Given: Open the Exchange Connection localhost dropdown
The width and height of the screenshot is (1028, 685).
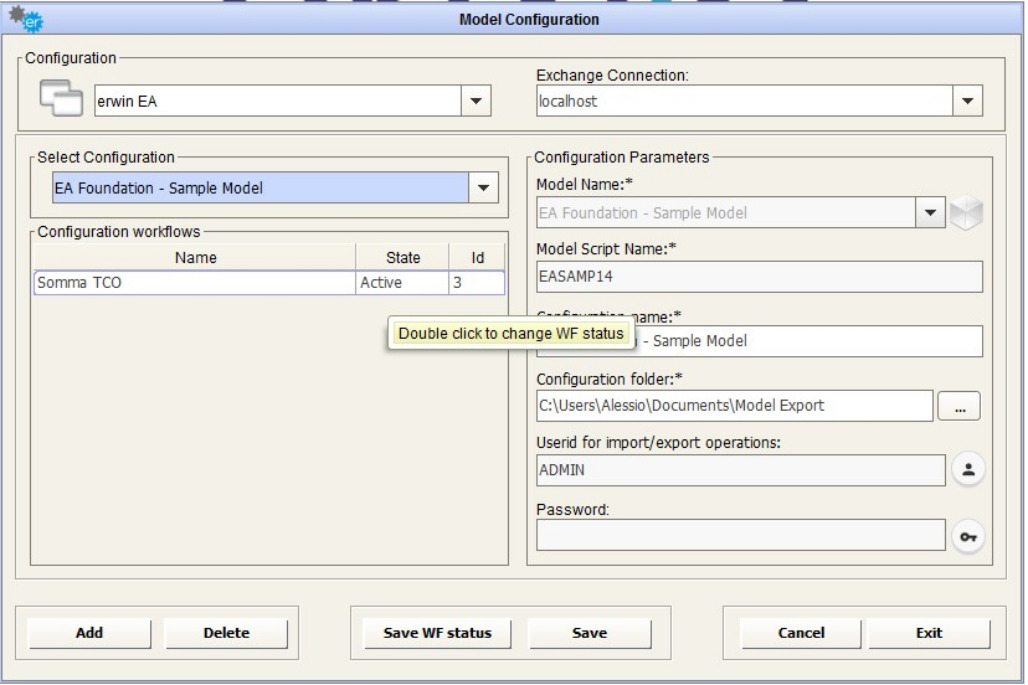Looking at the screenshot, I should (x=966, y=100).
